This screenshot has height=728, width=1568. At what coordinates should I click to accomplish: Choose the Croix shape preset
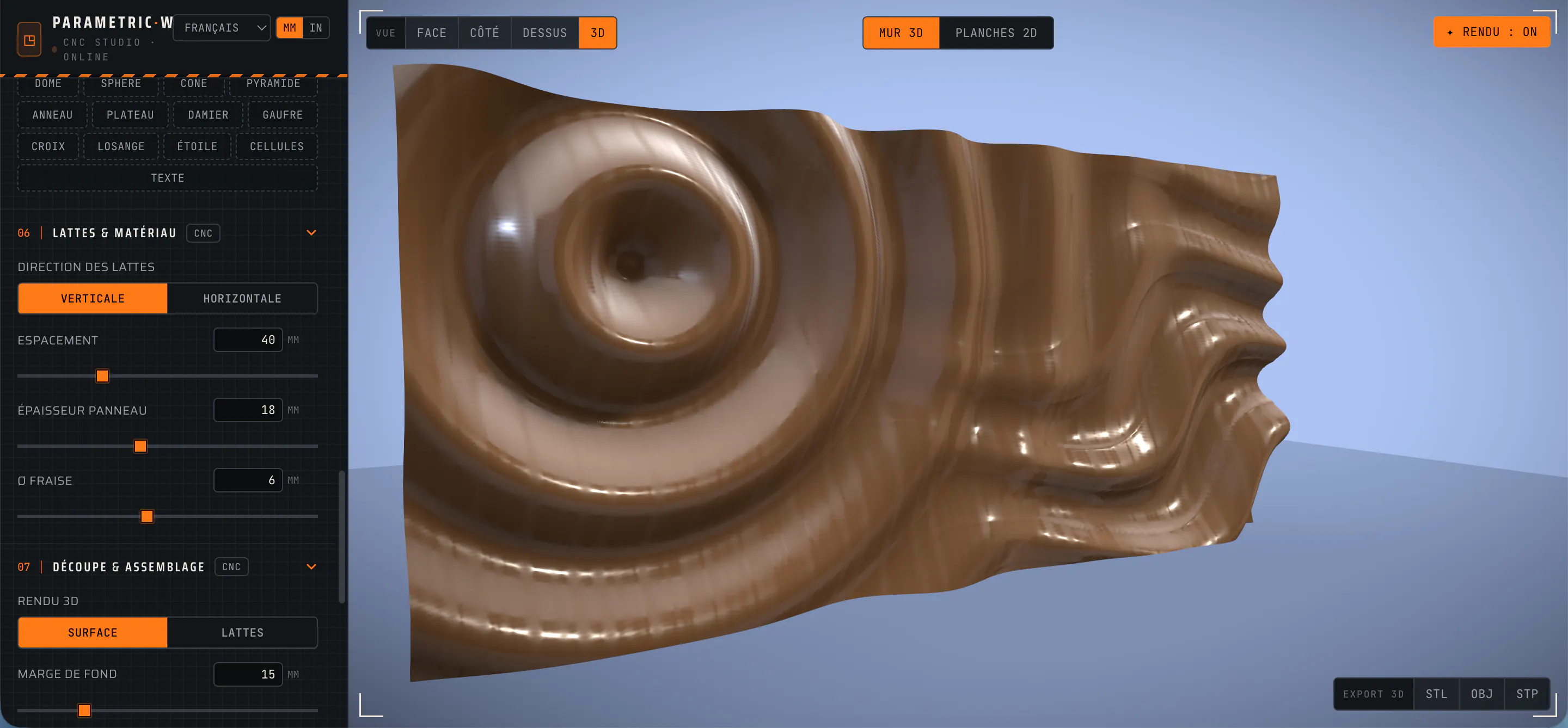[x=48, y=146]
